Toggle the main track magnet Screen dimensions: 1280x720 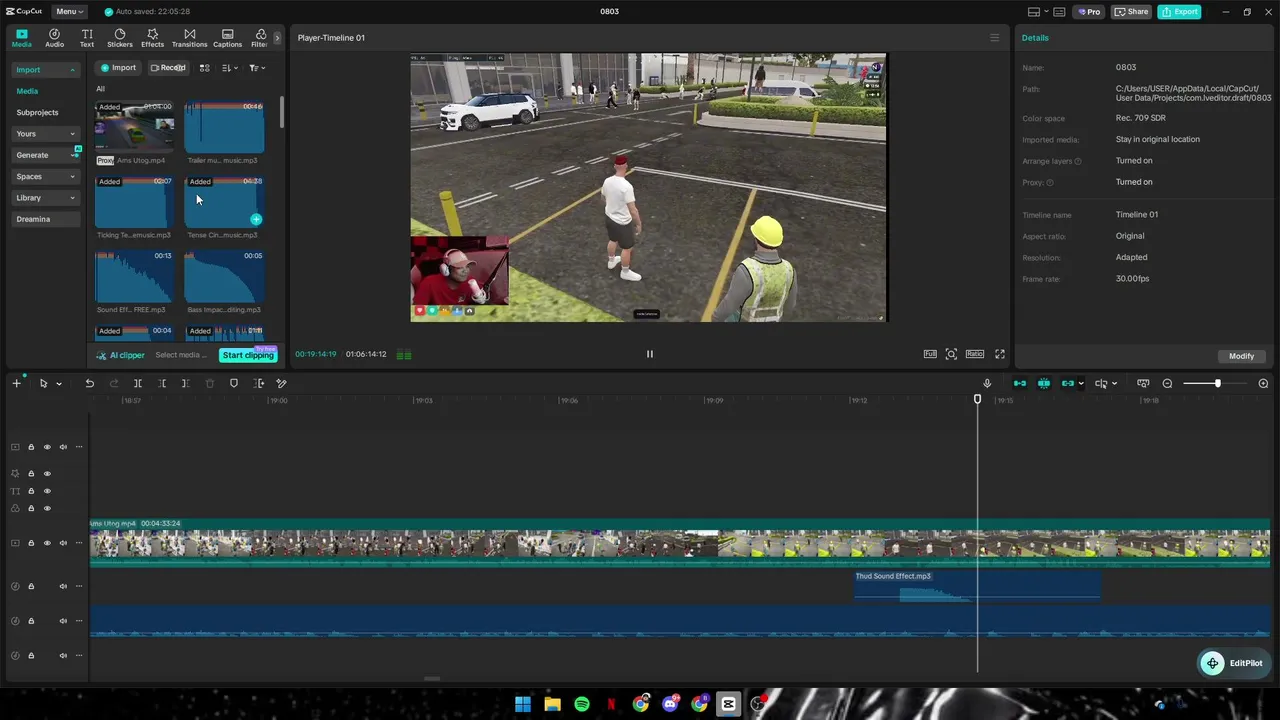click(x=1020, y=384)
